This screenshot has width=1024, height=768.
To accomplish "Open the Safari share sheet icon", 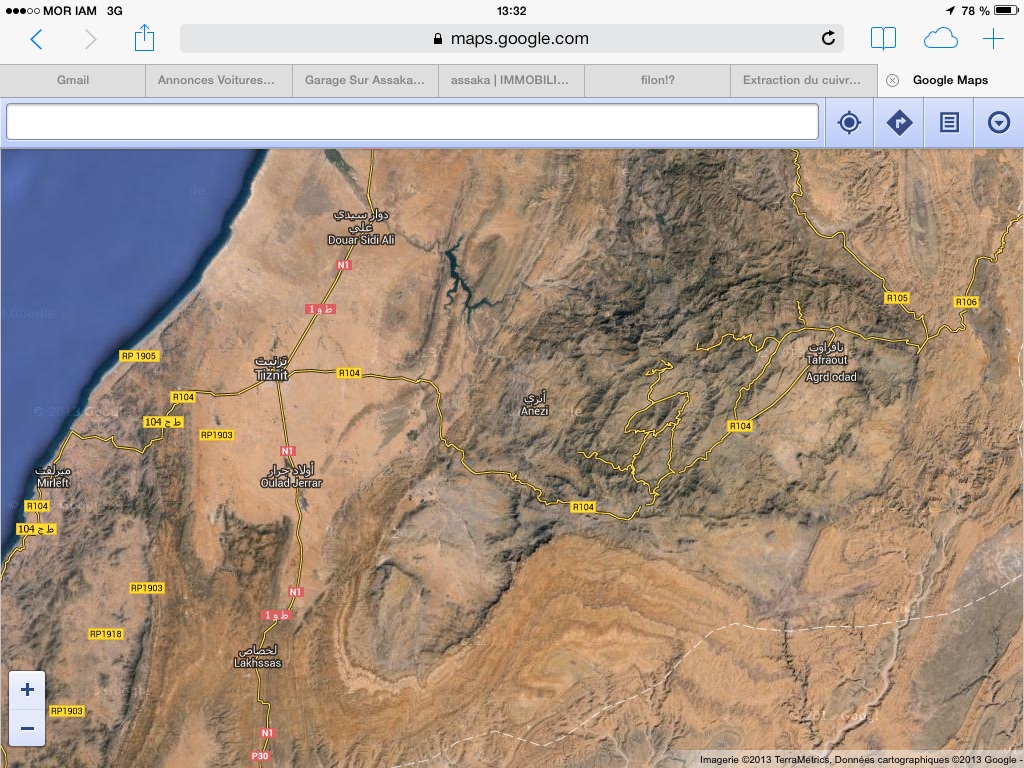I will (x=144, y=39).
